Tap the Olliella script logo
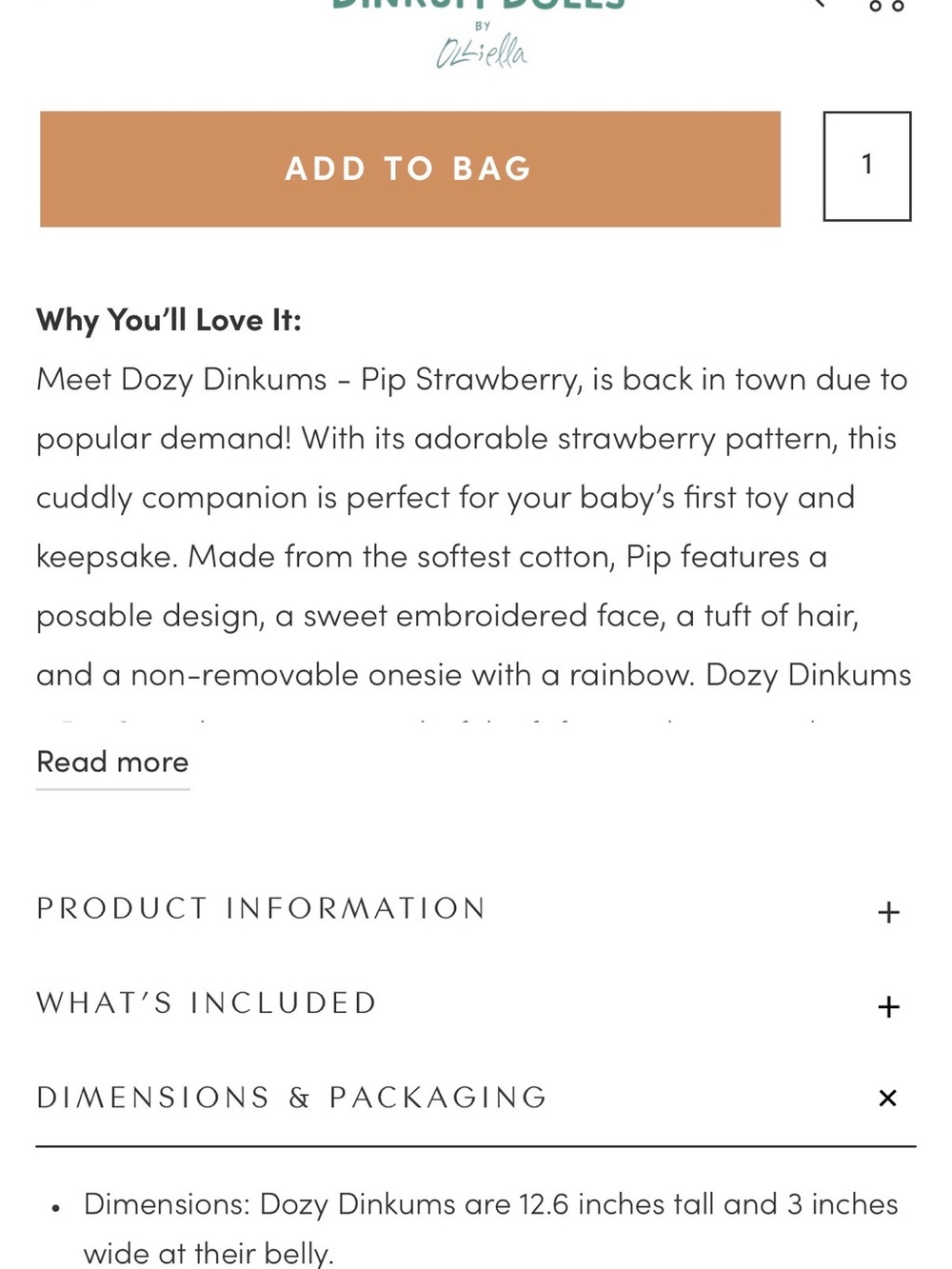The image size is (952, 1269). [x=482, y=51]
